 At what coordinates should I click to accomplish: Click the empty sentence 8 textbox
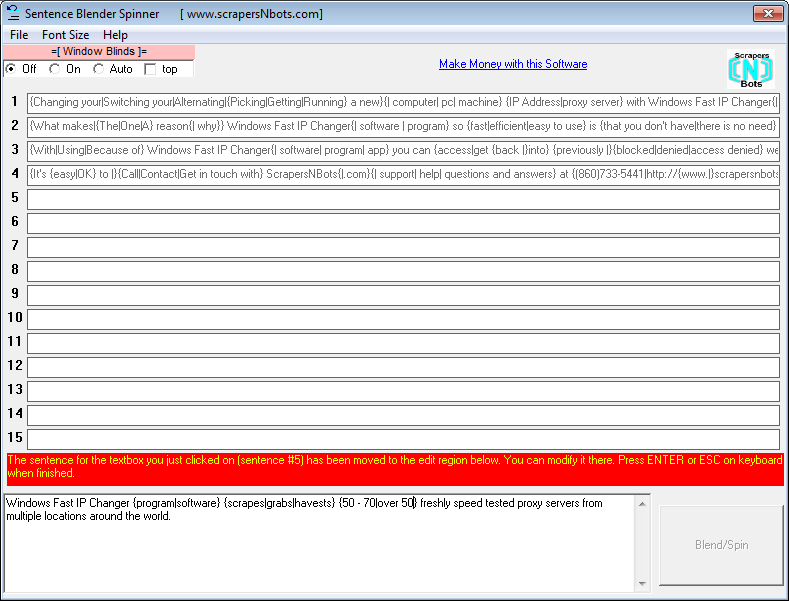point(403,271)
